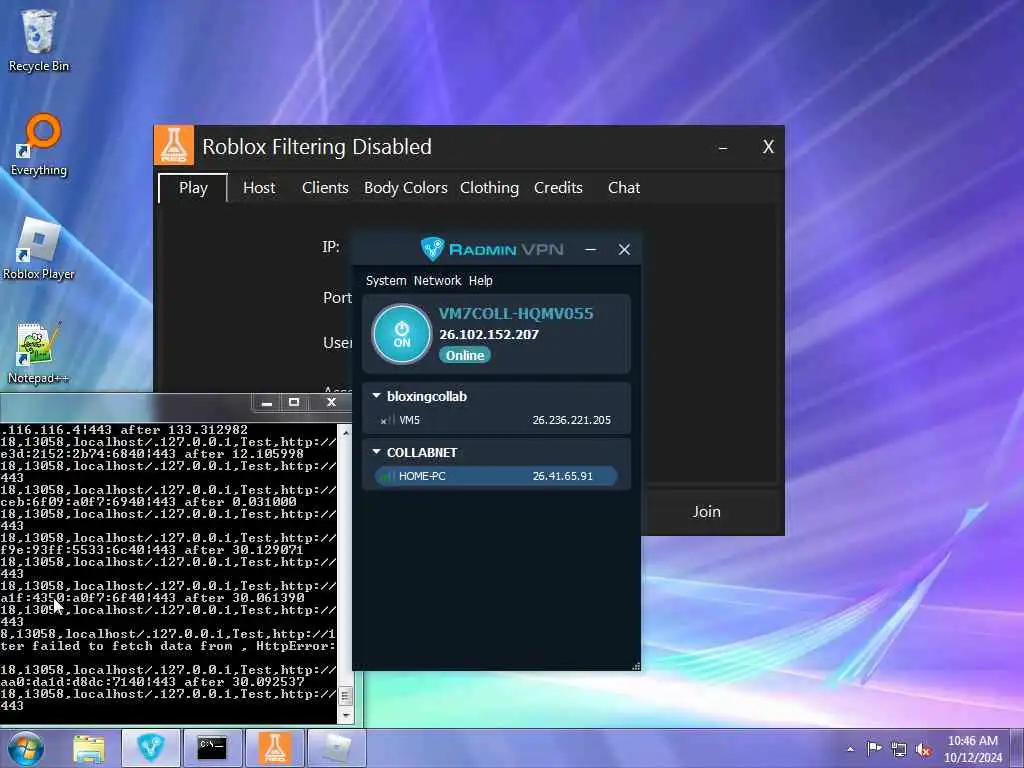This screenshot has width=1024, height=768.
Task: Open the Everything search desktop shortcut
Action: (x=39, y=145)
